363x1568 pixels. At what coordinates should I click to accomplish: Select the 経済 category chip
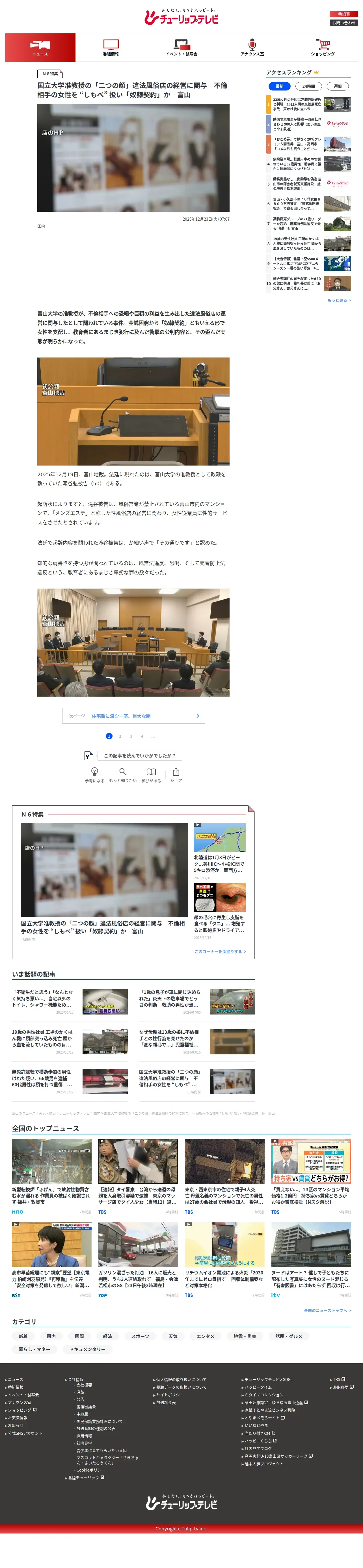(x=108, y=1336)
